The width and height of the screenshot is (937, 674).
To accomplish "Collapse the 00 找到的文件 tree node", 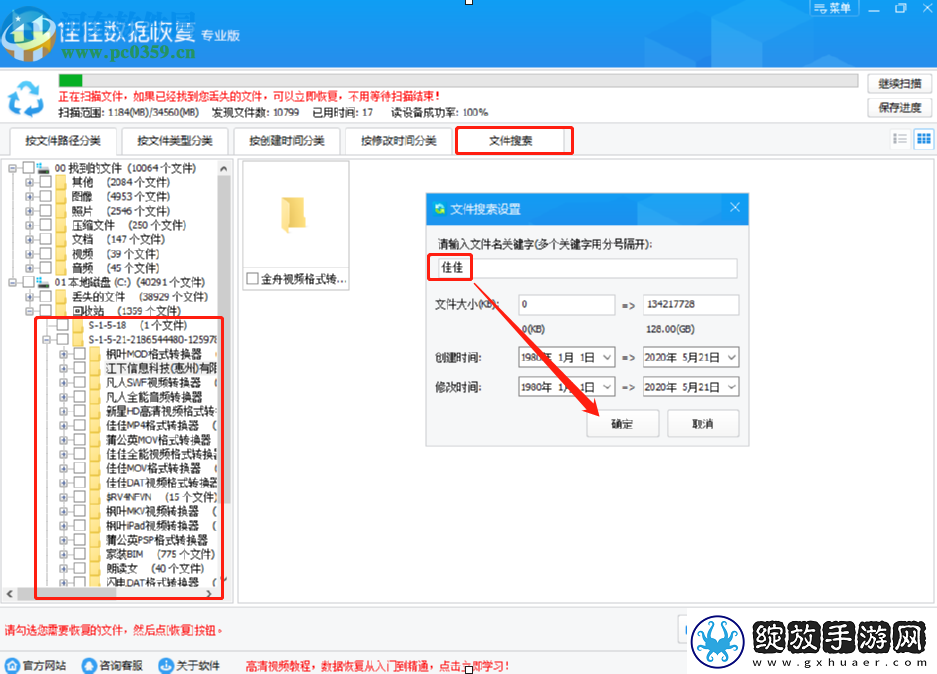I will [x=12, y=168].
